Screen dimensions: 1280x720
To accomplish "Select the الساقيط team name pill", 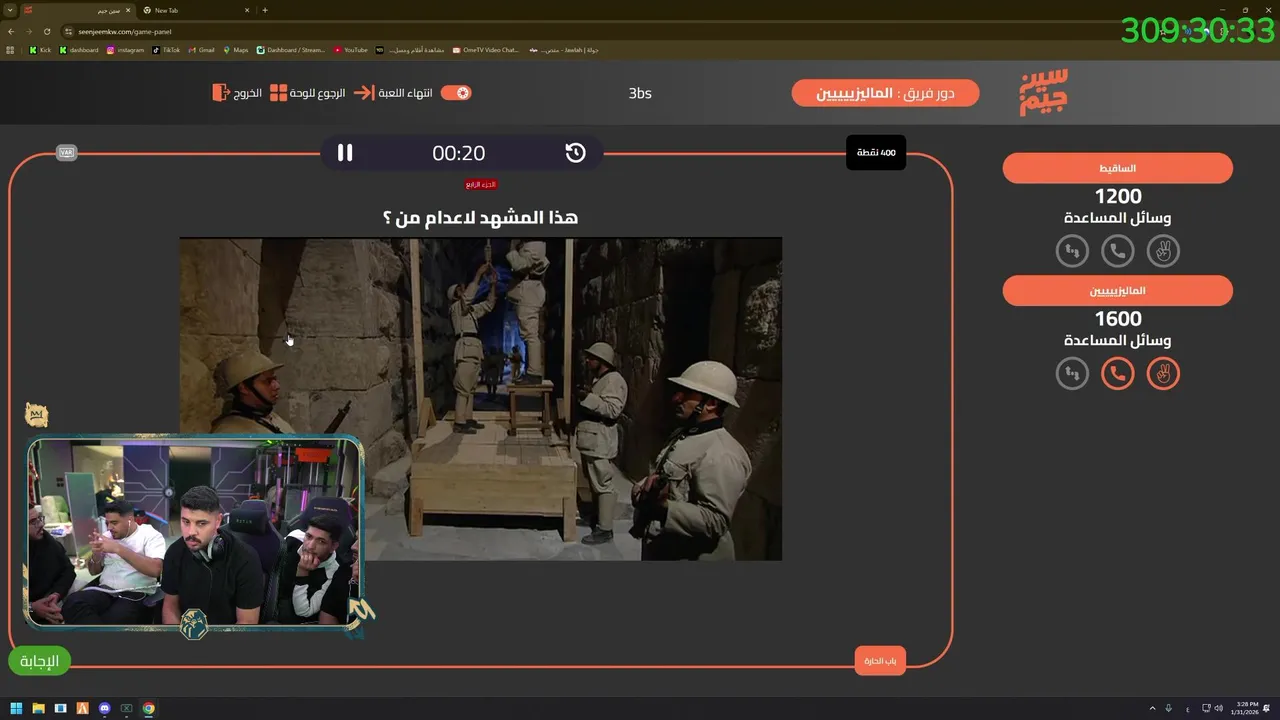I will (x=1118, y=168).
